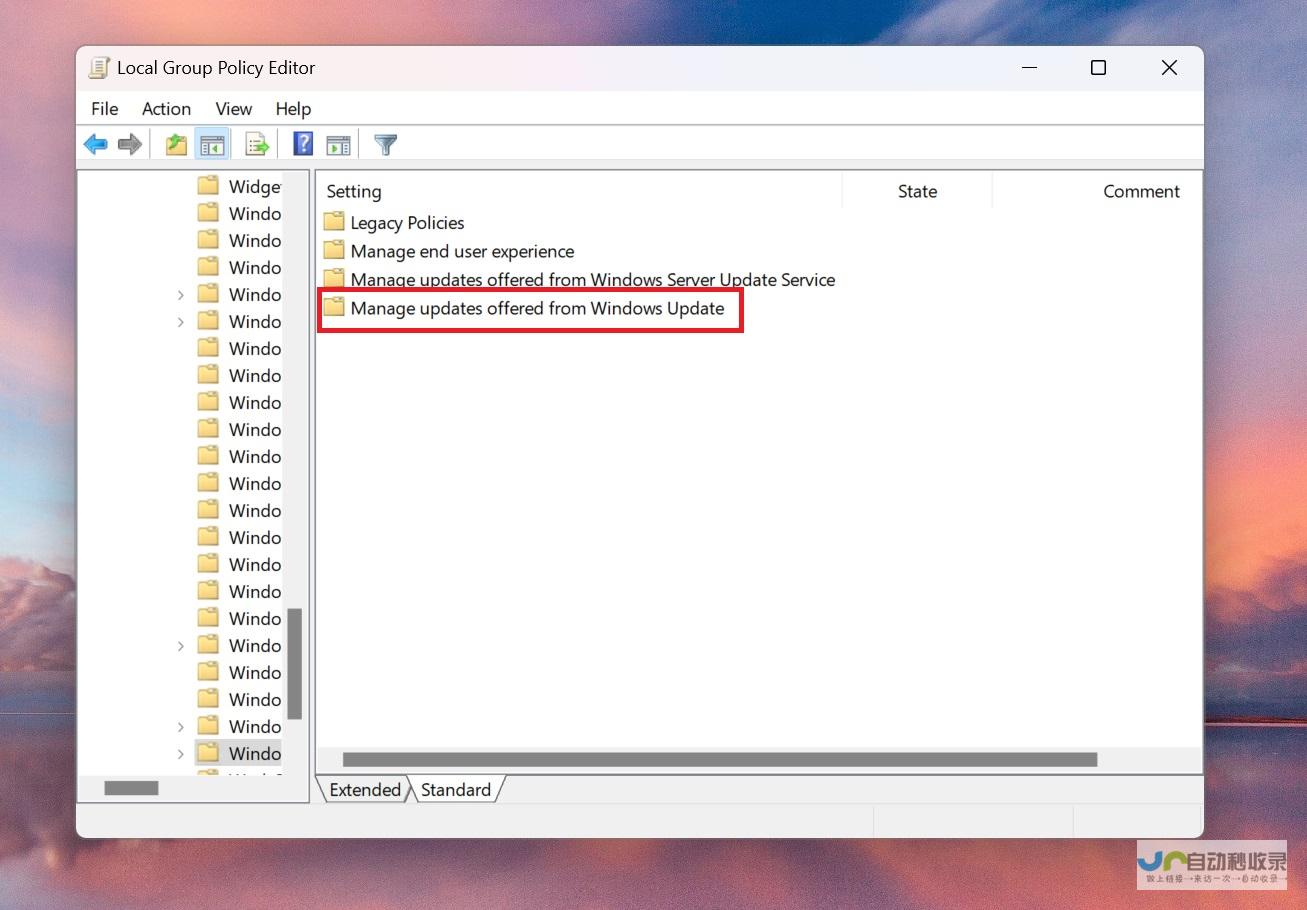The image size is (1307, 910).
Task: Click the Local Group Policy Editor title icon
Action: 98,68
